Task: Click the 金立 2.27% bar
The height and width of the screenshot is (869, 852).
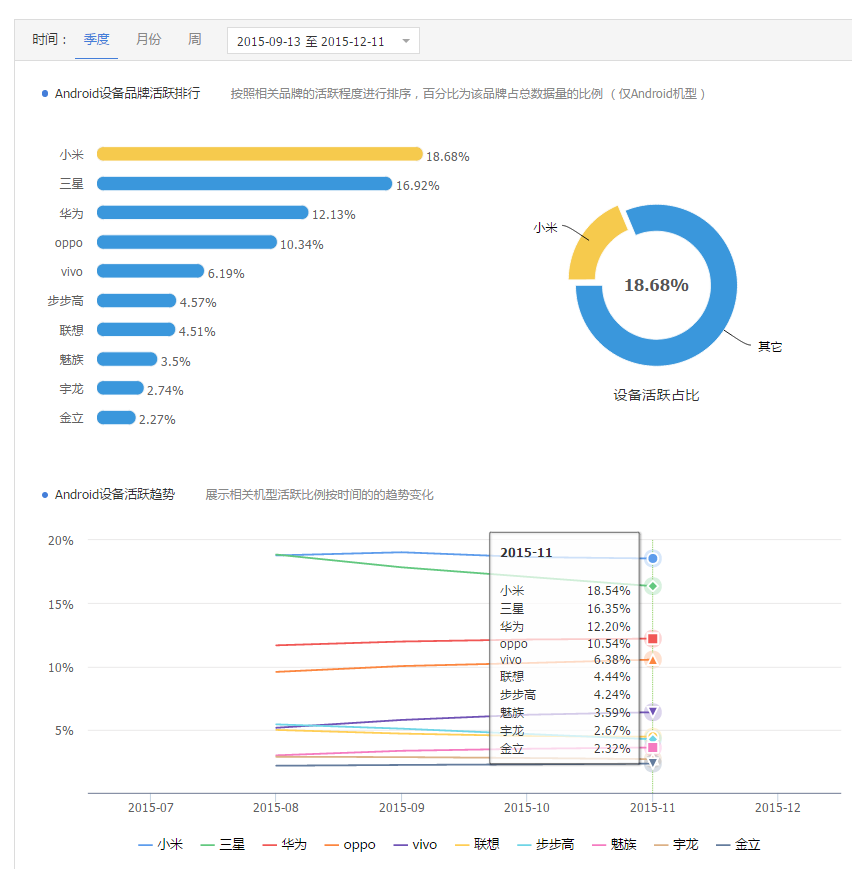Action: tap(116, 417)
